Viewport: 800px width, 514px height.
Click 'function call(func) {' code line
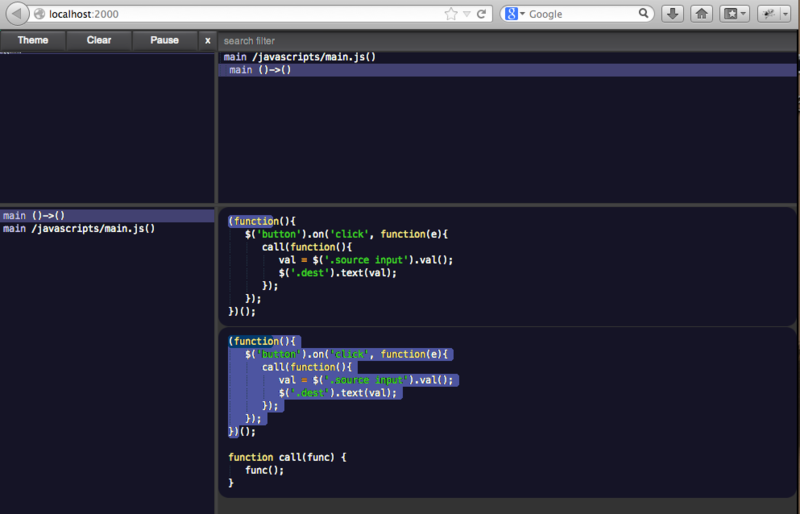click(x=287, y=457)
